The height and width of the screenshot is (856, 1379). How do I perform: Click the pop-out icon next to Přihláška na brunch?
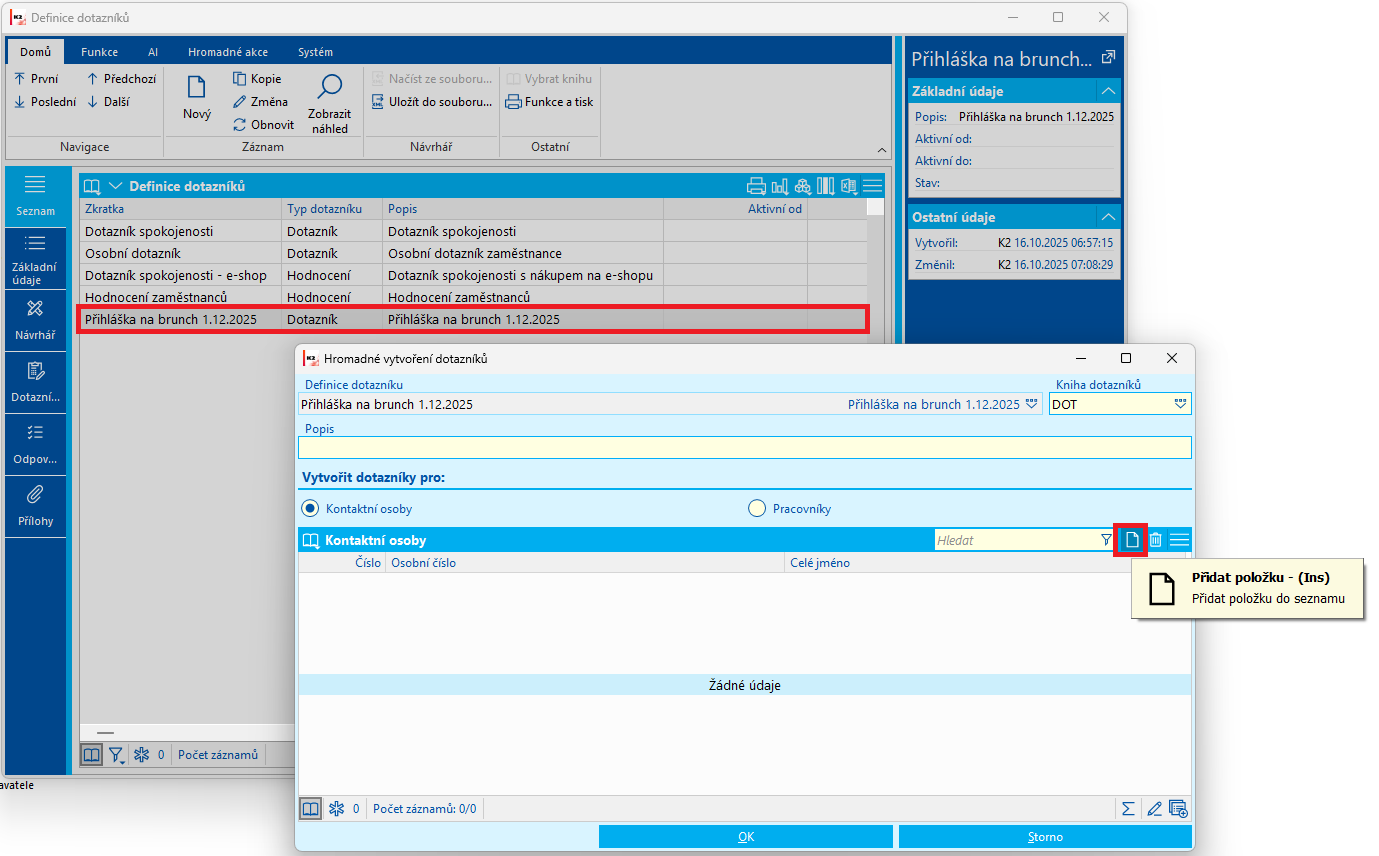tap(1108, 58)
